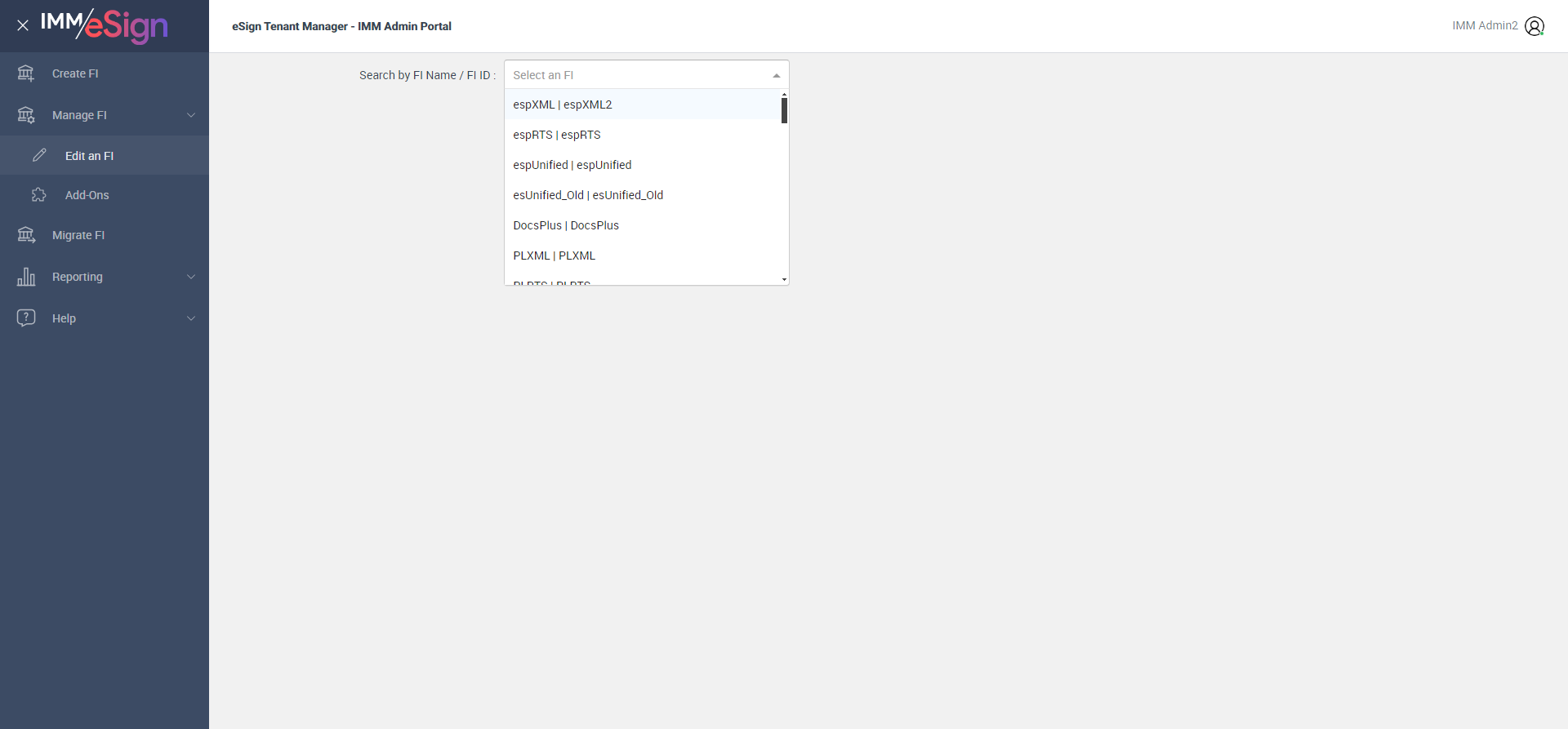Image resolution: width=1568 pixels, height=729 pixels.
Task: Click the Migrate FI bank arrow icon
Action: click(x=26, y=235)
